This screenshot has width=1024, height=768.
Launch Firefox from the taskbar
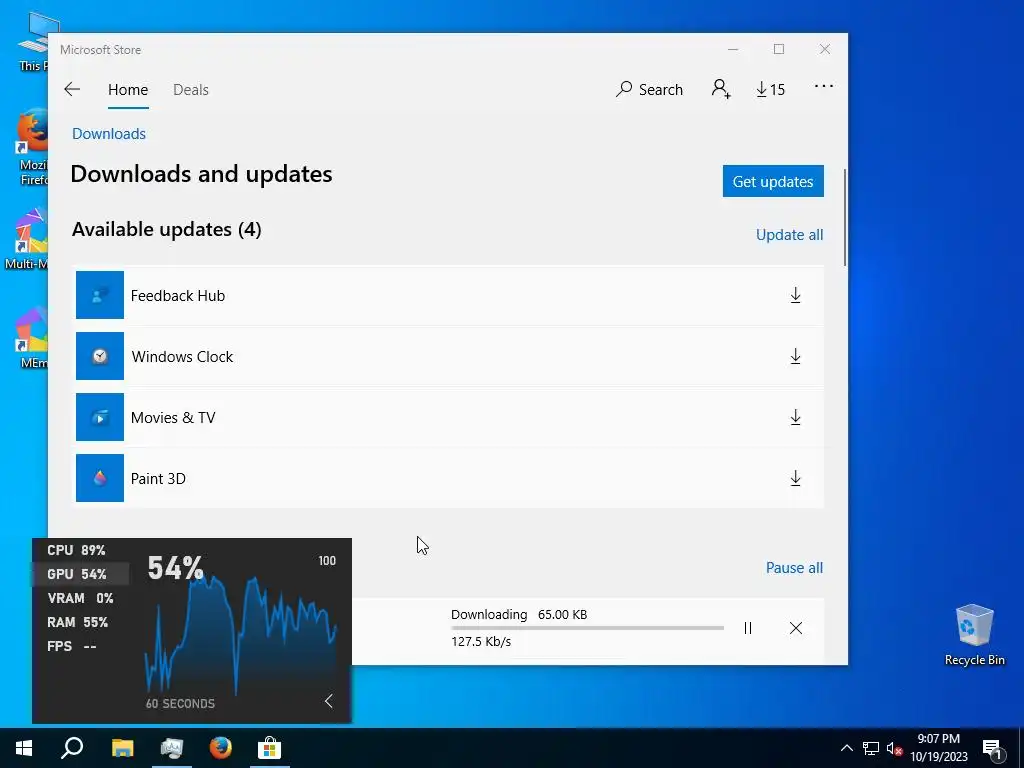click(x=221, y=748)
